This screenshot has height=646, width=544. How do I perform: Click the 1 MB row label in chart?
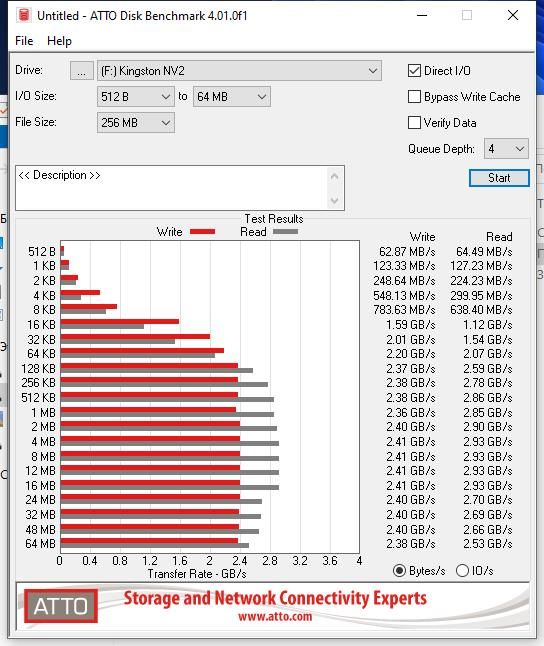[x=43, y=413]
